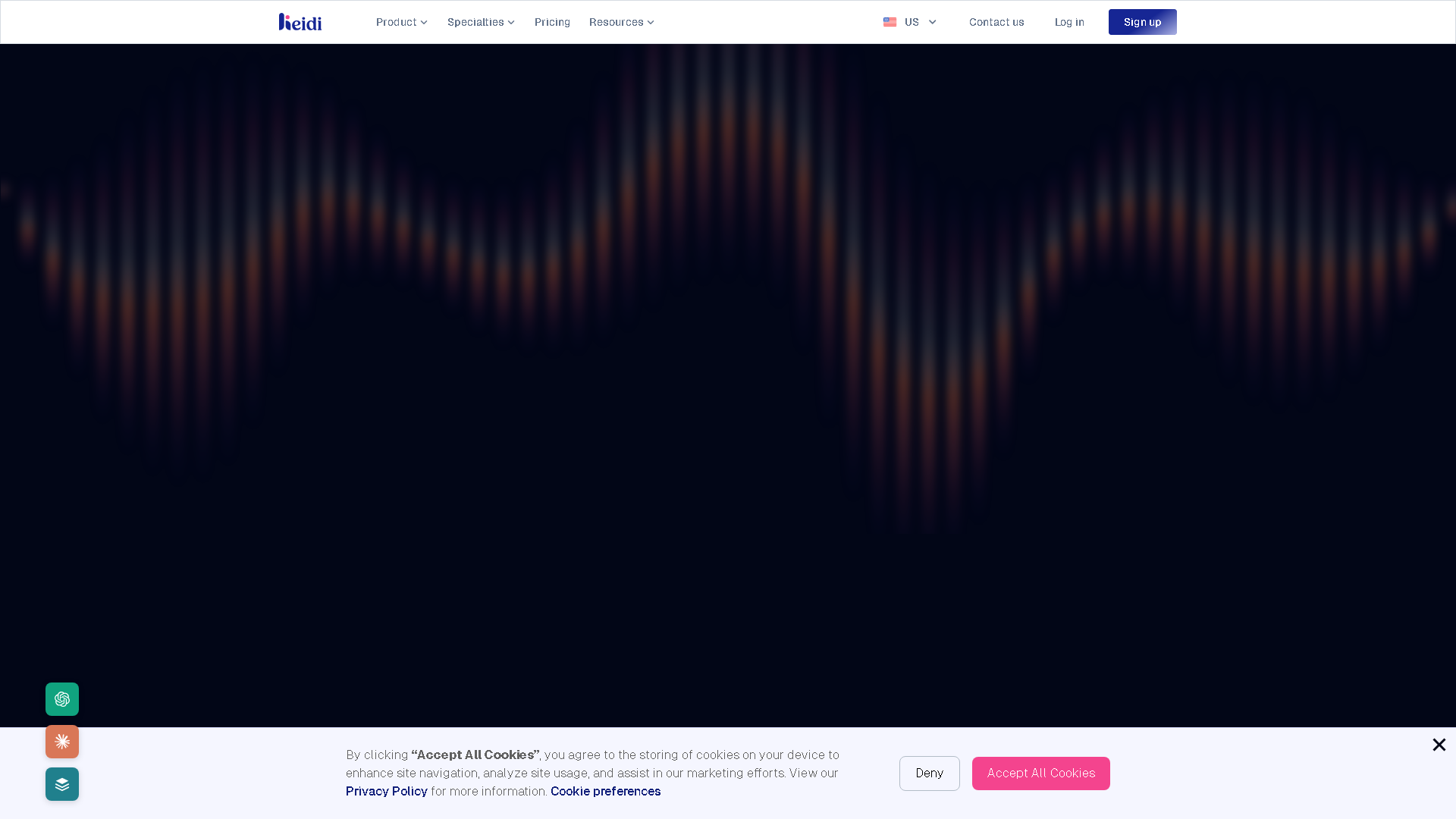Open Cookie preferences

[605, 791]
